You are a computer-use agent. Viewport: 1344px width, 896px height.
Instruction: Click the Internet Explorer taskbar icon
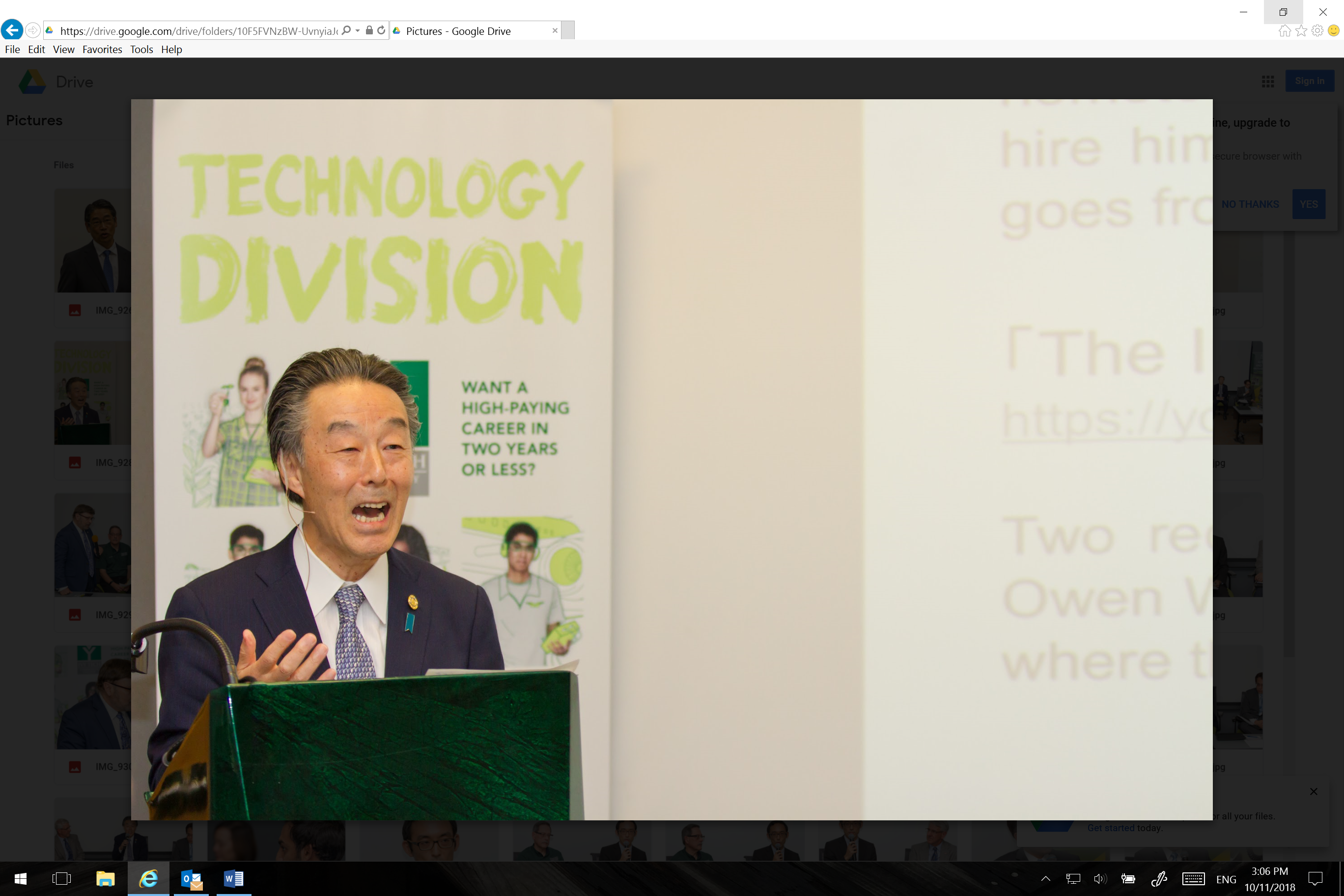[x=148, y=879]
